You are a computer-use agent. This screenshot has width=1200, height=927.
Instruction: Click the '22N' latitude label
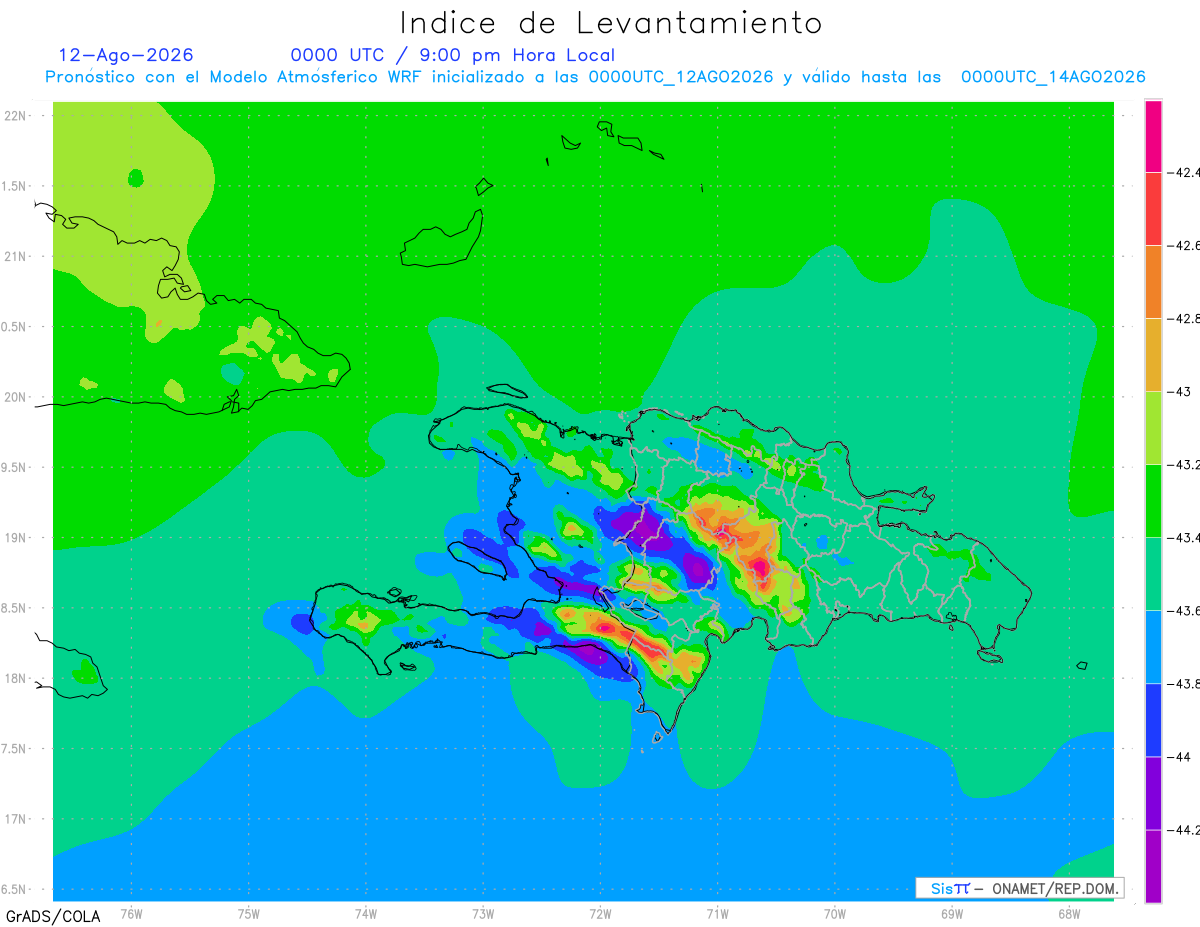tap(16, 116)
